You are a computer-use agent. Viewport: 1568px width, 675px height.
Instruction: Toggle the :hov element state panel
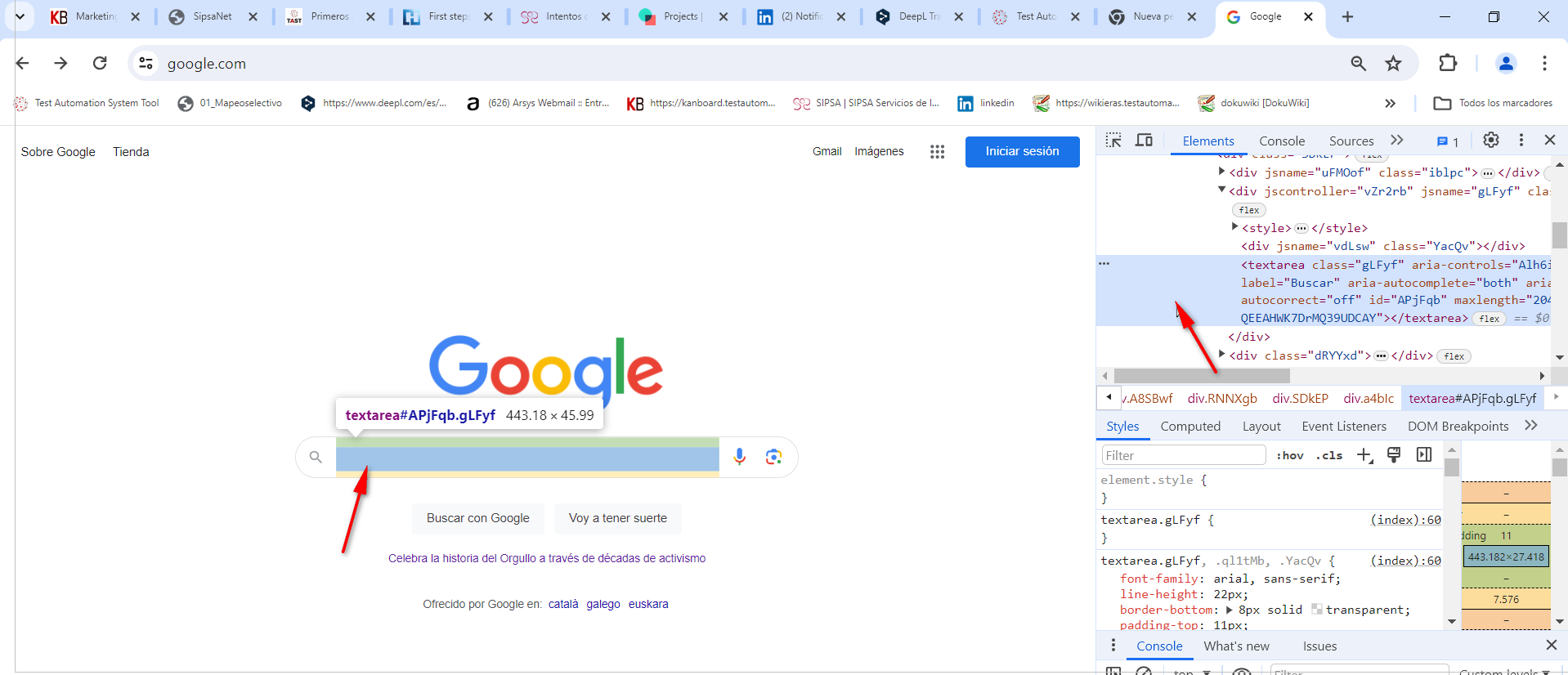1289,455
